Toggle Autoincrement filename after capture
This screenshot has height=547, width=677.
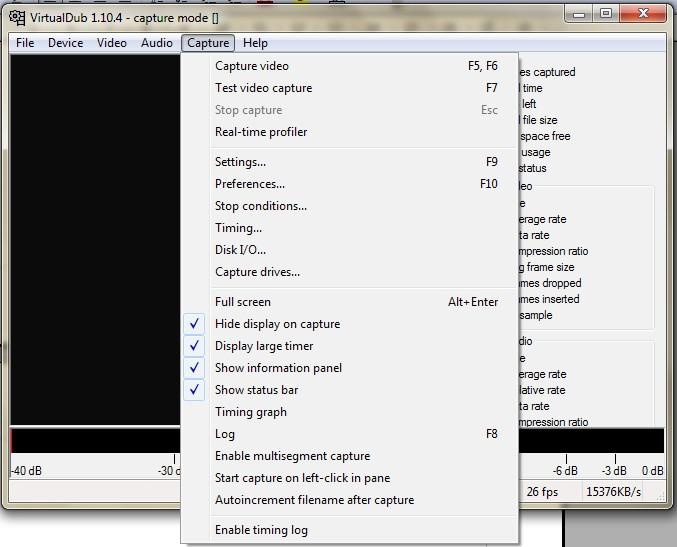click(350, 500)
